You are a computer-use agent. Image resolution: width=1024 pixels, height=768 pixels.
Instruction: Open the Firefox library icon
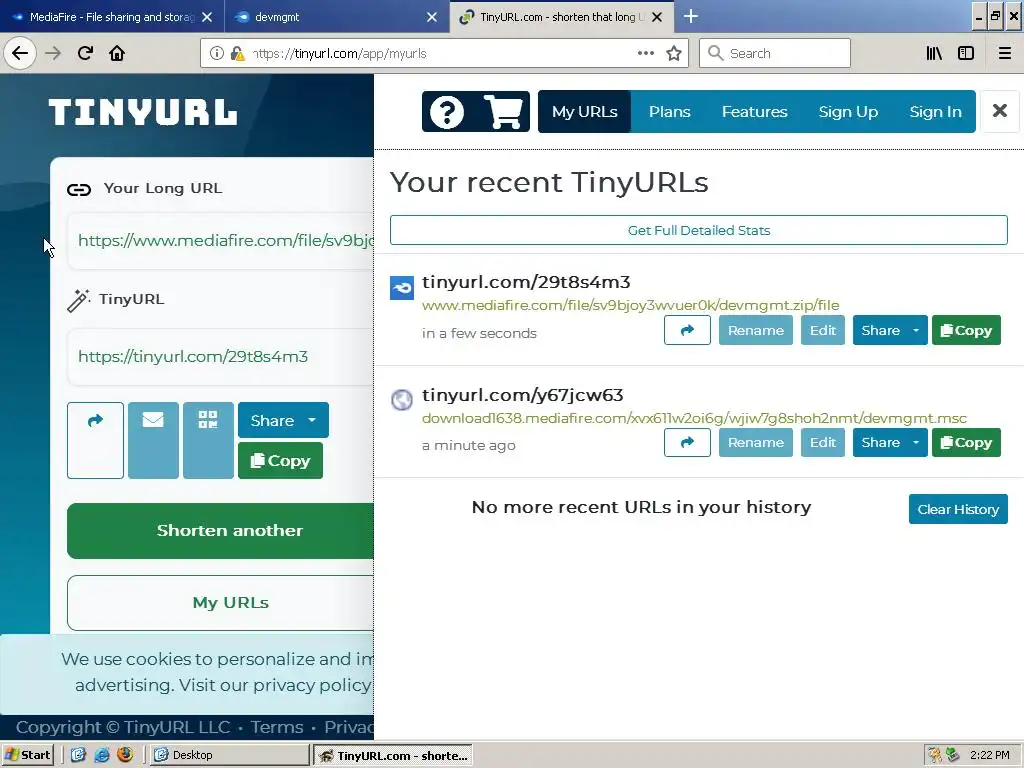click(x=934, y=53)
